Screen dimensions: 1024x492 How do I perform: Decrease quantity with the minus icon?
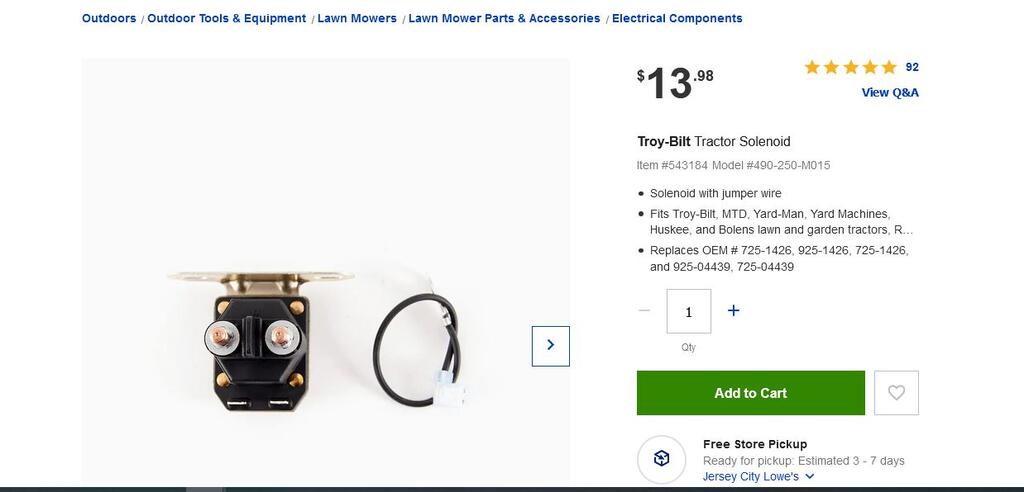644,310
